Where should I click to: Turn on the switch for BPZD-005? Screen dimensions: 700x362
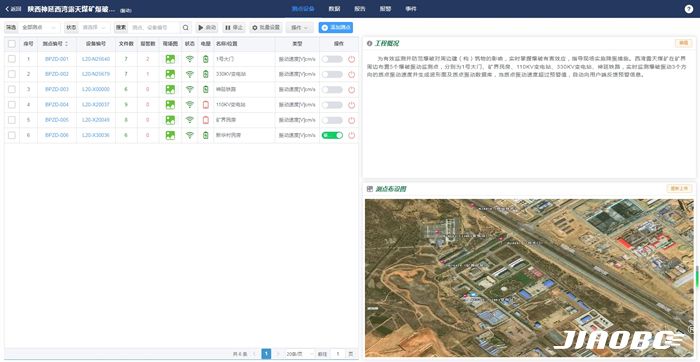(x=332, y=120)
